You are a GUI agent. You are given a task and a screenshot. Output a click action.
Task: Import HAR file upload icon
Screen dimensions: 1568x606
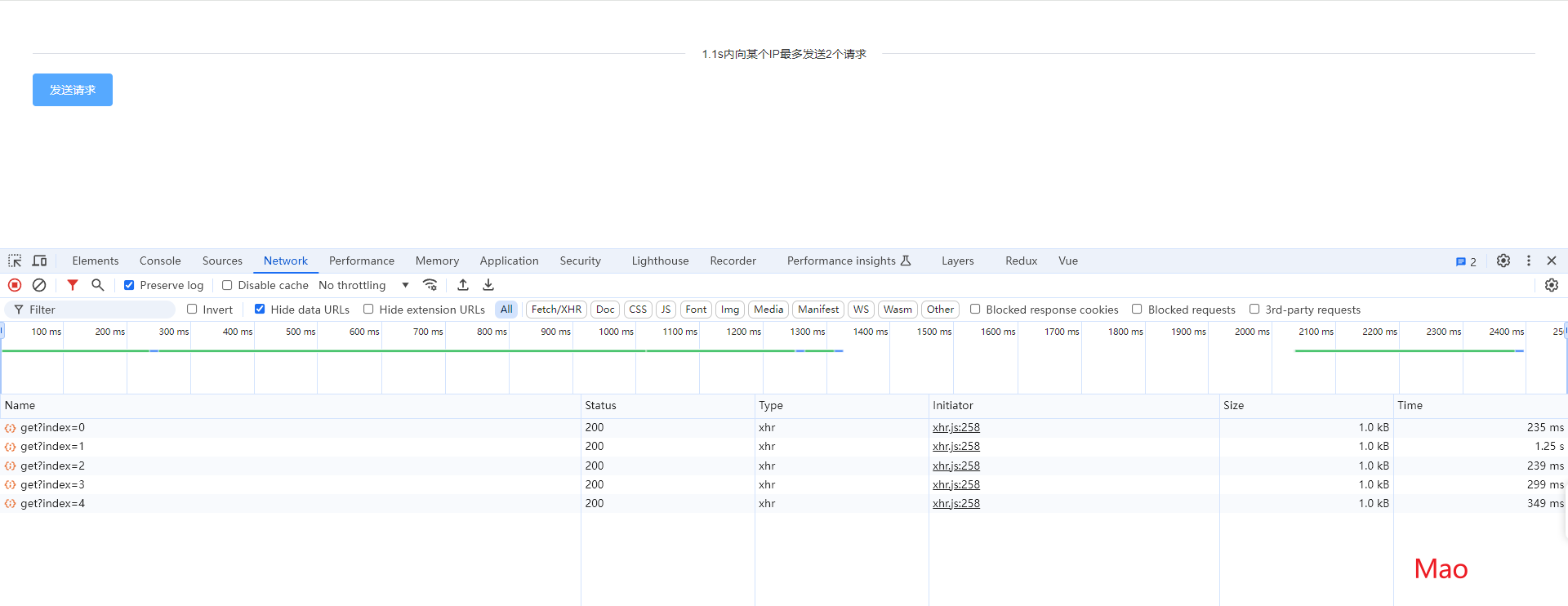pyautogui.click(x=463, y=285)
